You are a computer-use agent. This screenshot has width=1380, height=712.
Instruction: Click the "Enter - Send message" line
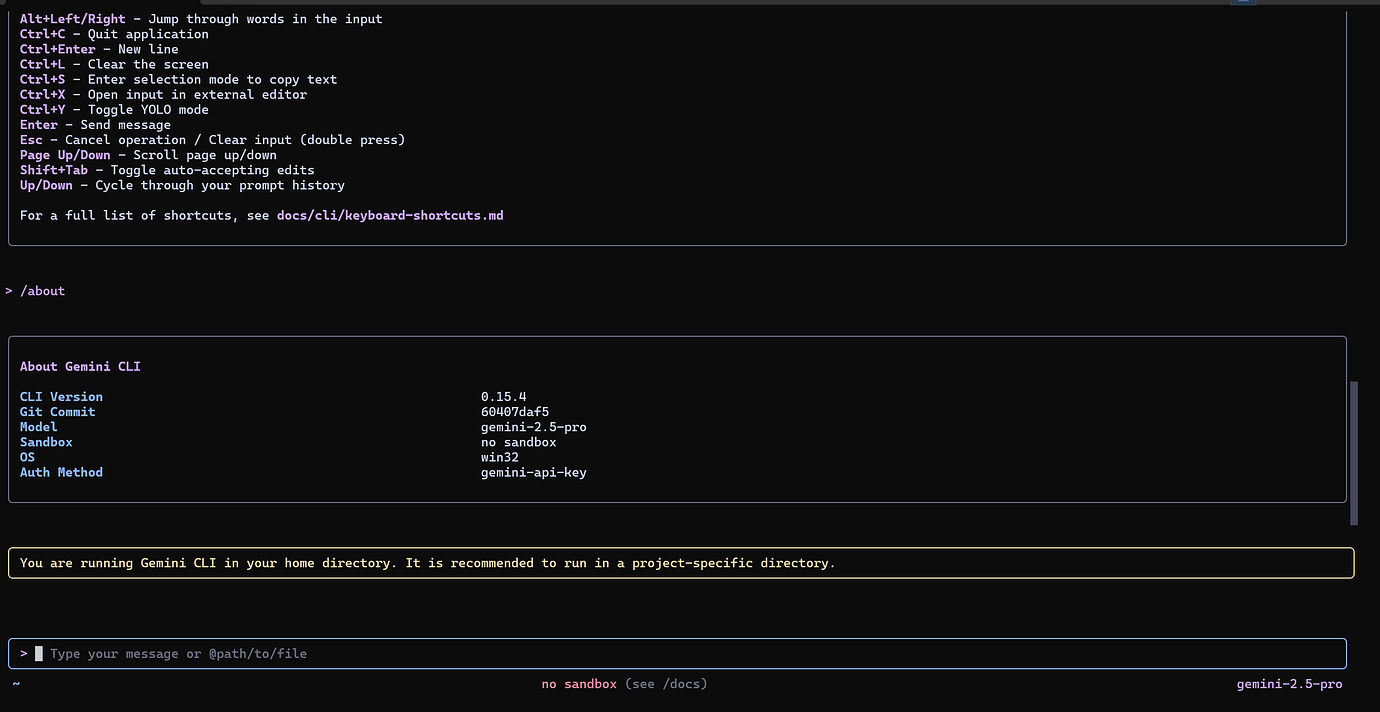click(95, 125)
